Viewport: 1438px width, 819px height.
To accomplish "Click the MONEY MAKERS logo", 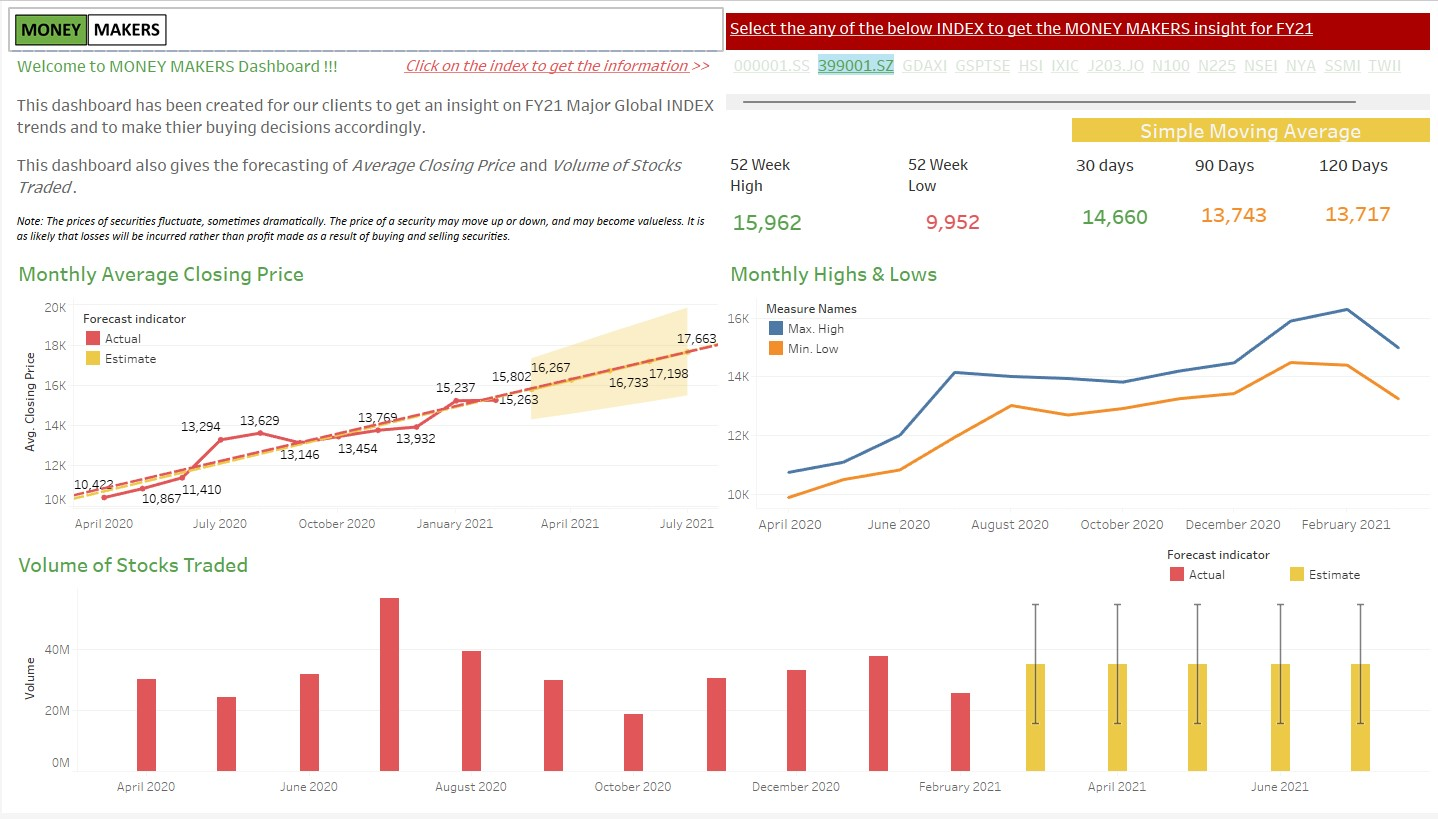I will point(89,29).
